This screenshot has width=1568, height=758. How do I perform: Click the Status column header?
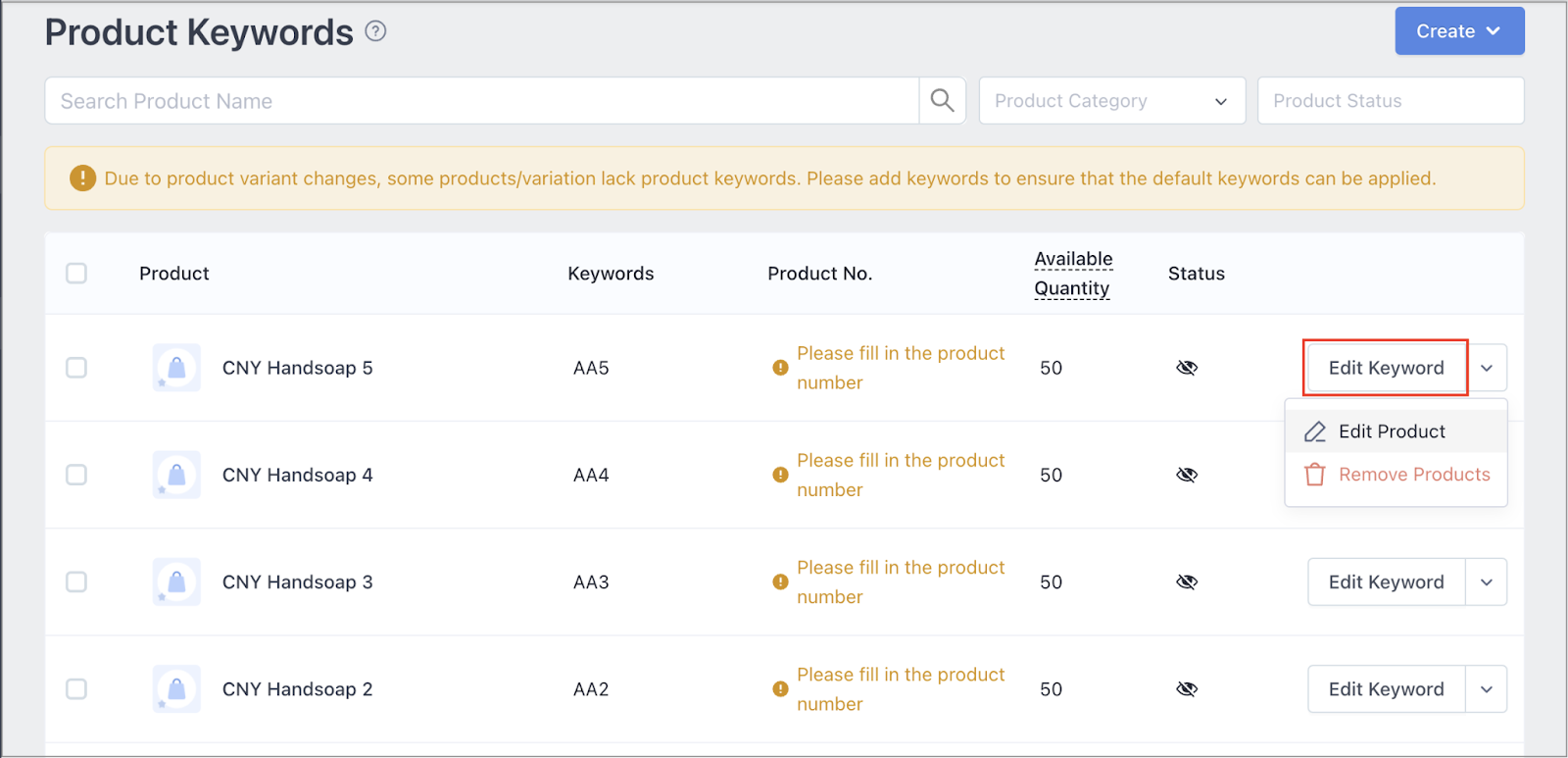(x=1196, y=274)
